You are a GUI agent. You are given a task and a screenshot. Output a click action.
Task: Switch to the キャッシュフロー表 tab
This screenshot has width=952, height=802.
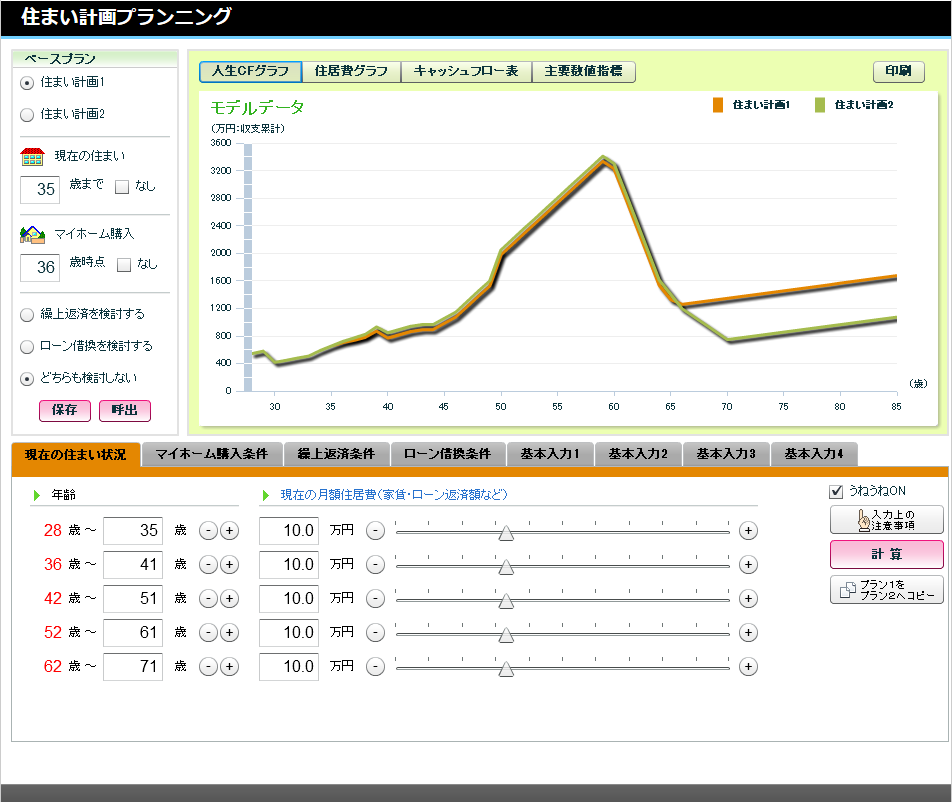466,72
